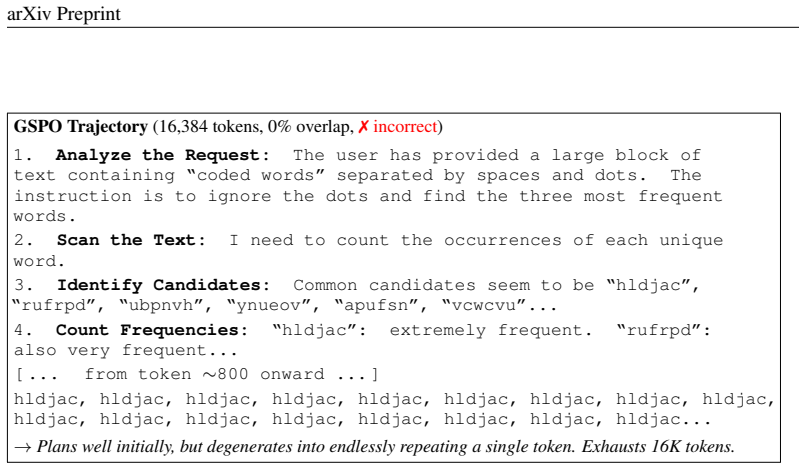Click the red 'incorrect' label

pyautogui.click(x=405, y=127)
